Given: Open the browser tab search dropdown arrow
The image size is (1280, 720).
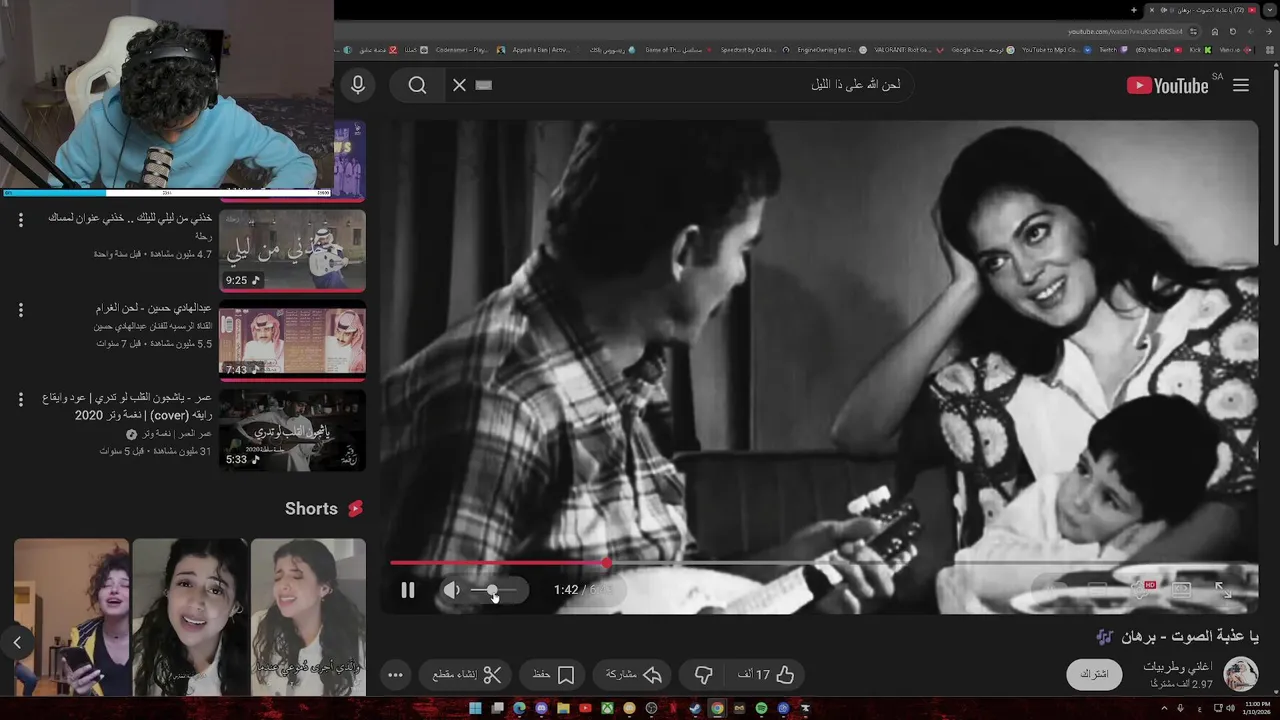Looking at the screenshot, I should [x=1268, y=10].
